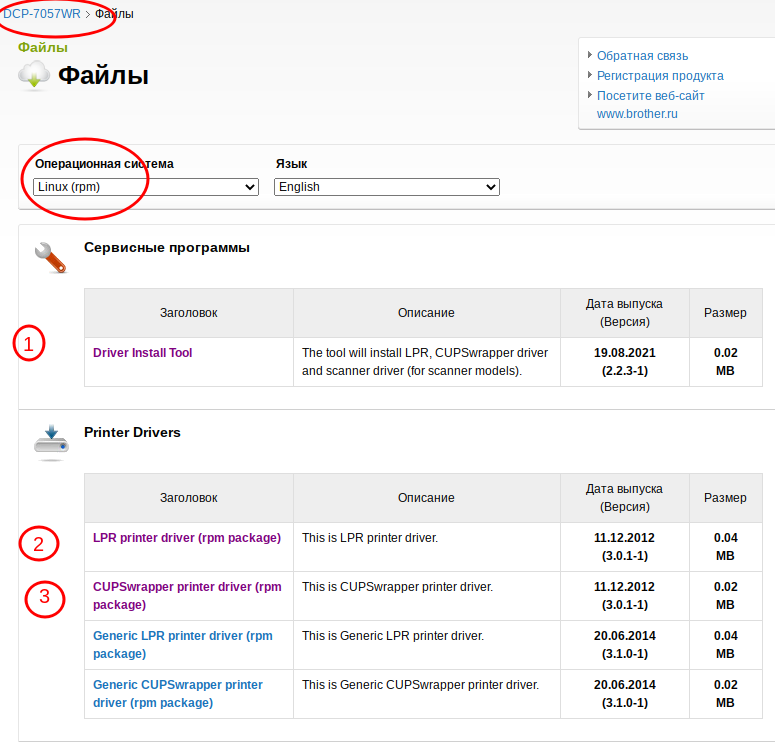Click the Заголовок header in Printer Drivers table
The image size is (775, 742).
(188, 497)
